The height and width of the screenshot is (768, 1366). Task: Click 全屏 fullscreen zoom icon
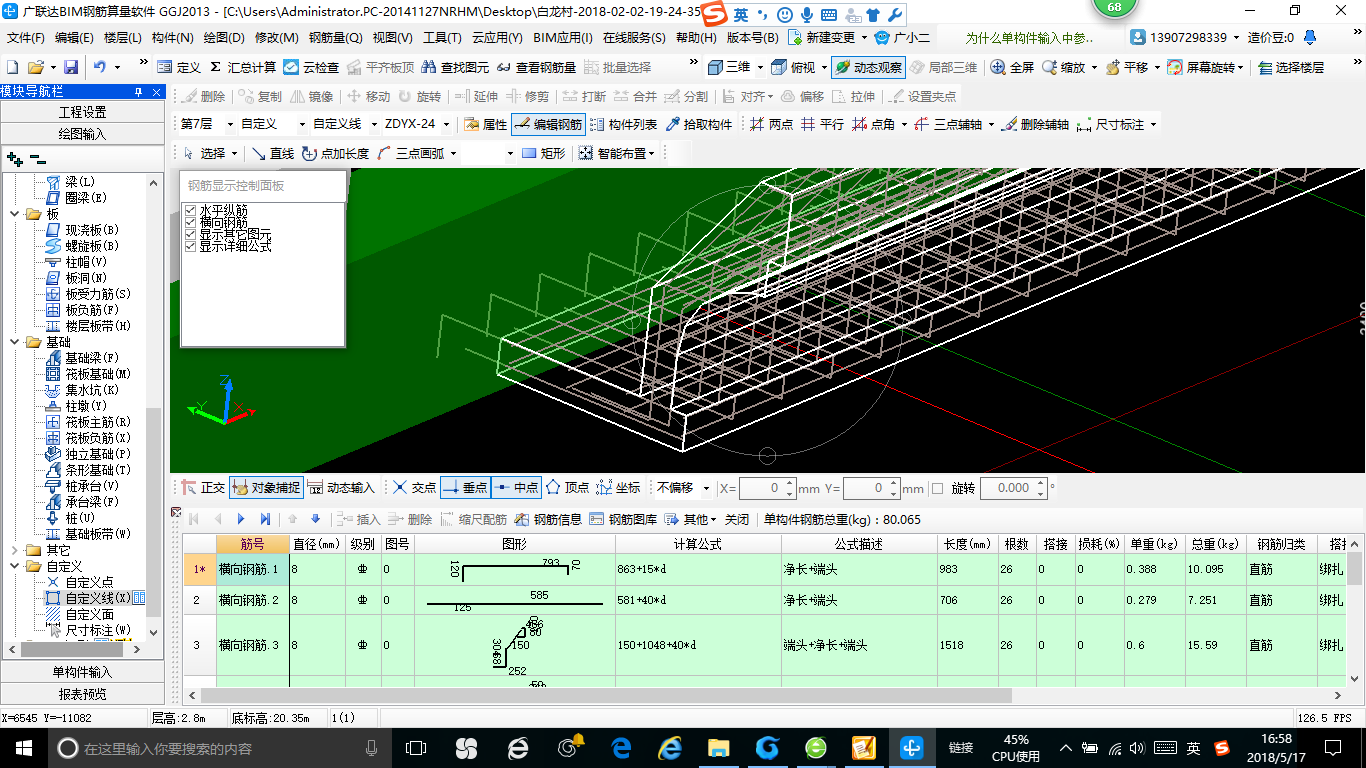[1012, 67]
